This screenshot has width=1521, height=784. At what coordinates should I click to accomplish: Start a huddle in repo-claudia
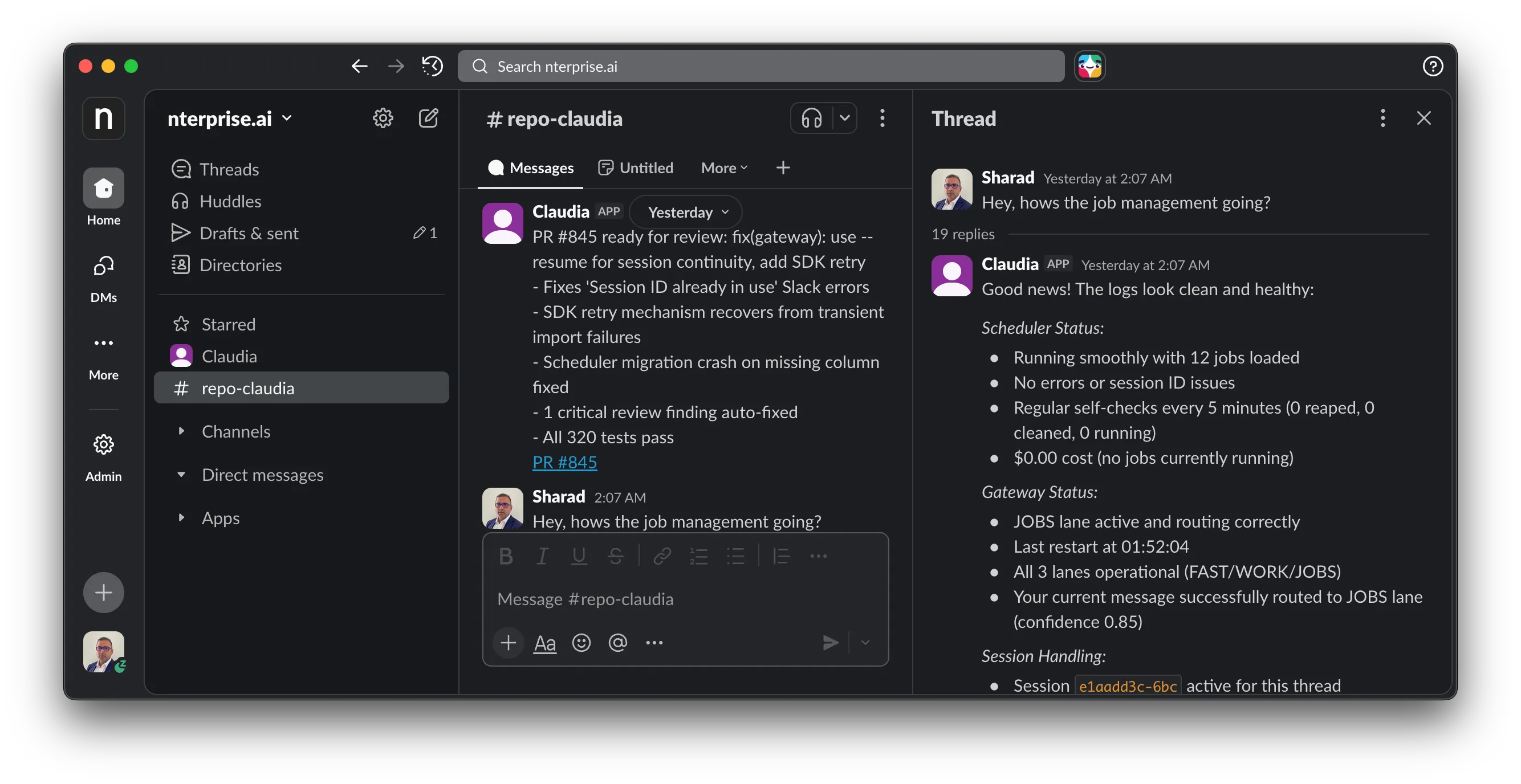click(811, 118)
